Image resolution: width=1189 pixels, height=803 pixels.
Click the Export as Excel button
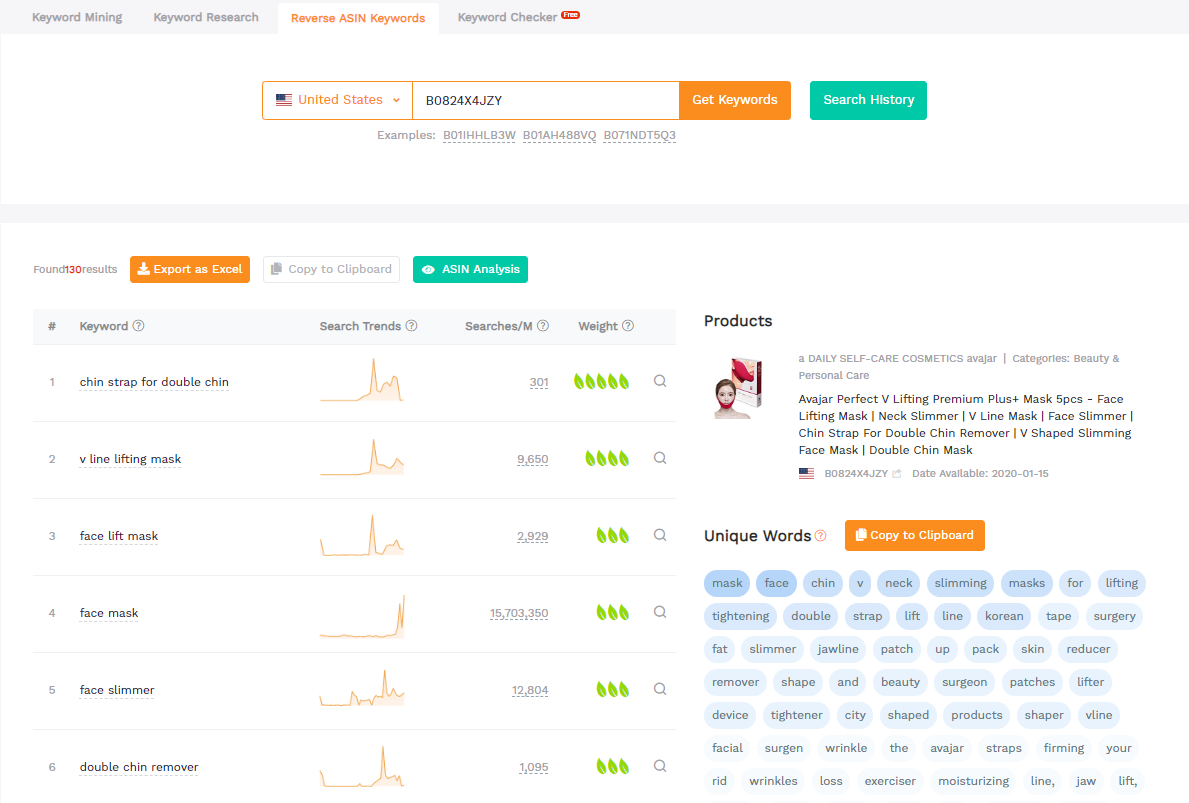click(x=190, y=269)
